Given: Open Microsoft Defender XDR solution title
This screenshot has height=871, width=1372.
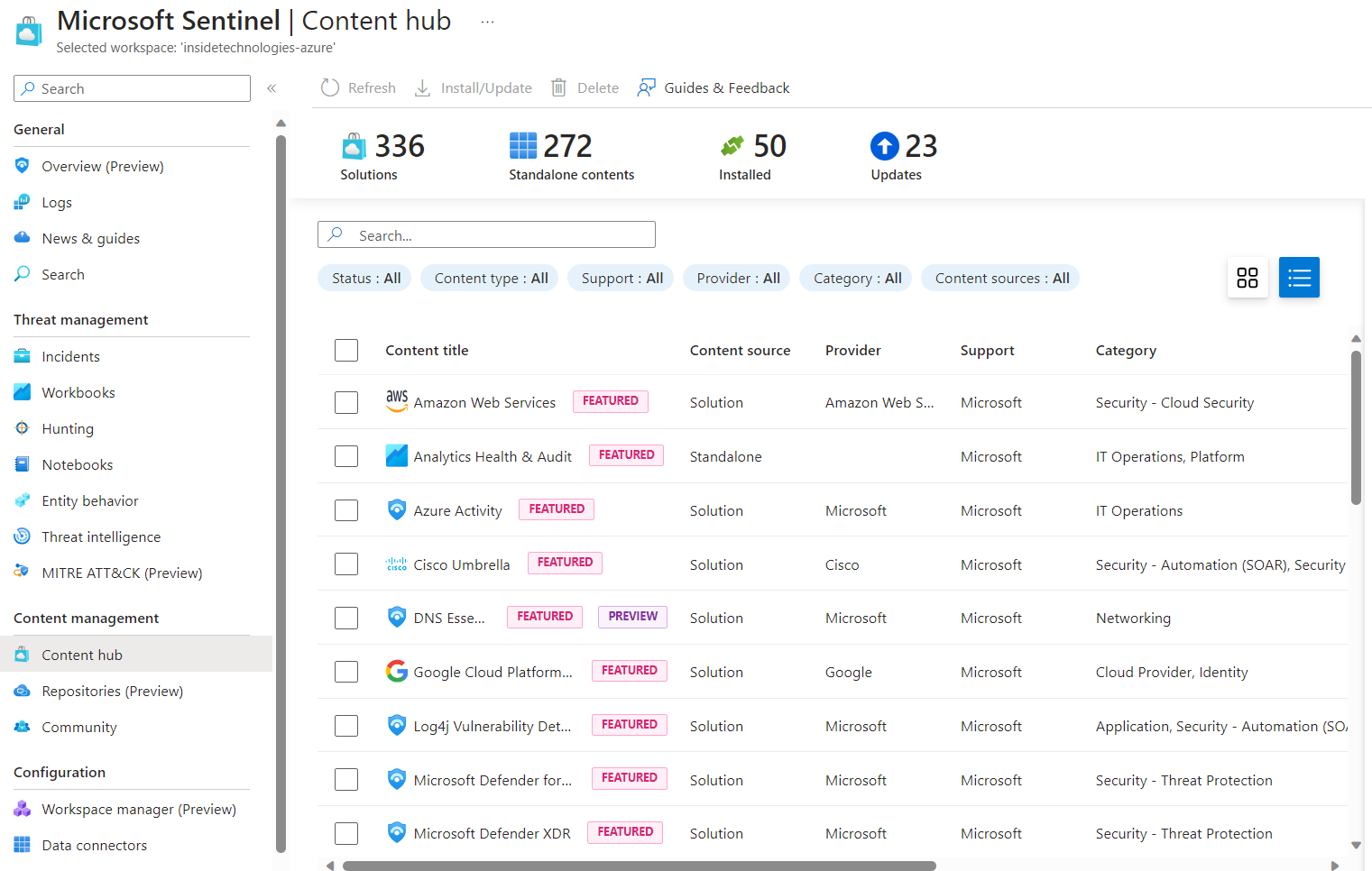Looking at the screenshot, I should (x=492, y=833).
